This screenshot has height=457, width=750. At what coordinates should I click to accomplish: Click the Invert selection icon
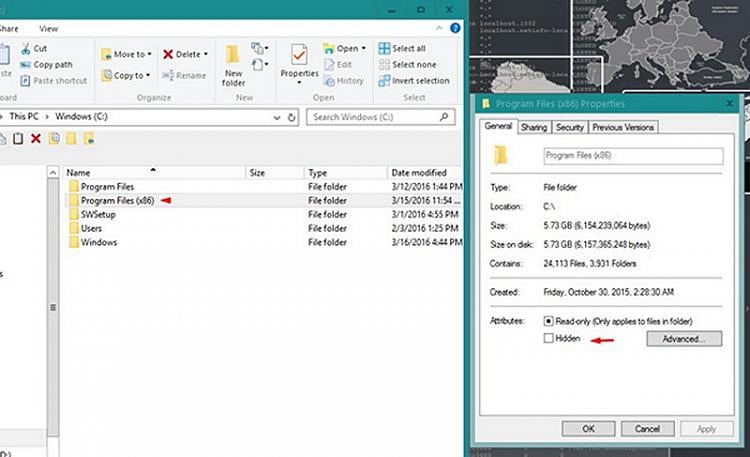point(384,81)
